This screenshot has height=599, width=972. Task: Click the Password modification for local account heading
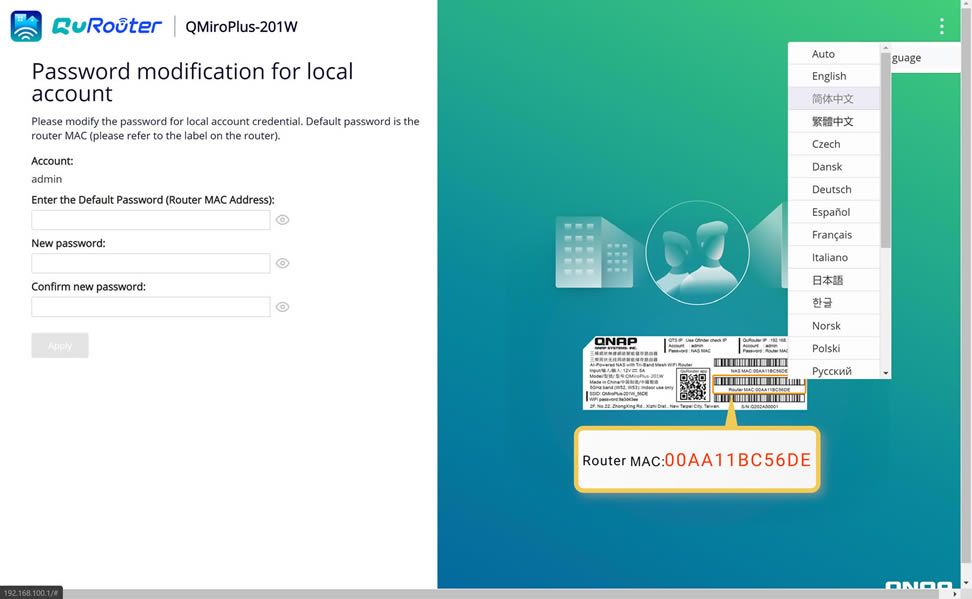[x=192, y=82]
